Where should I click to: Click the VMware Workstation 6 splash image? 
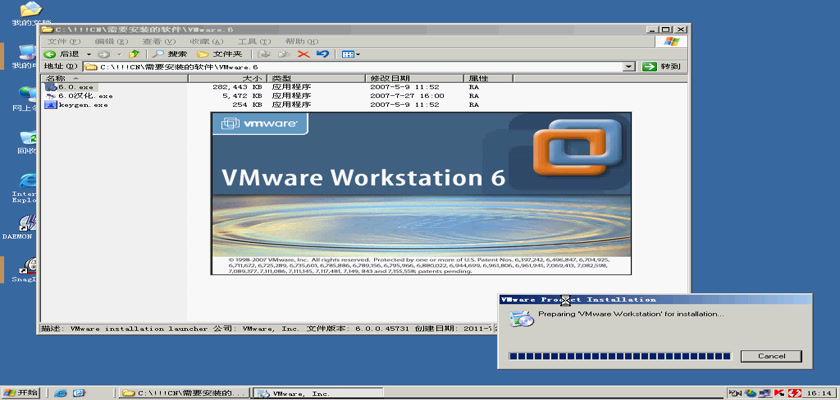pos(421,193)
